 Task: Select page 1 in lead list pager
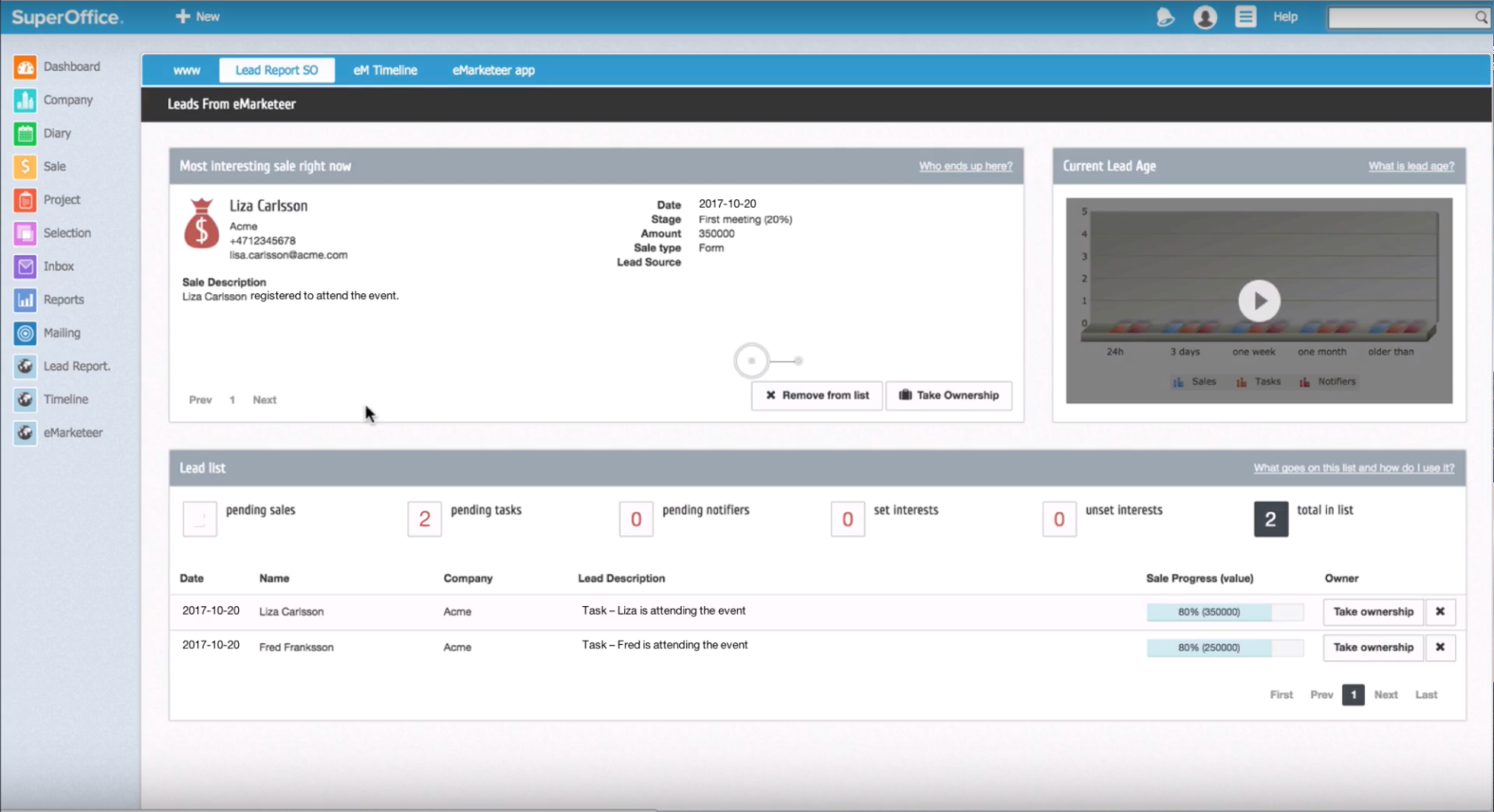(1353, 695)
